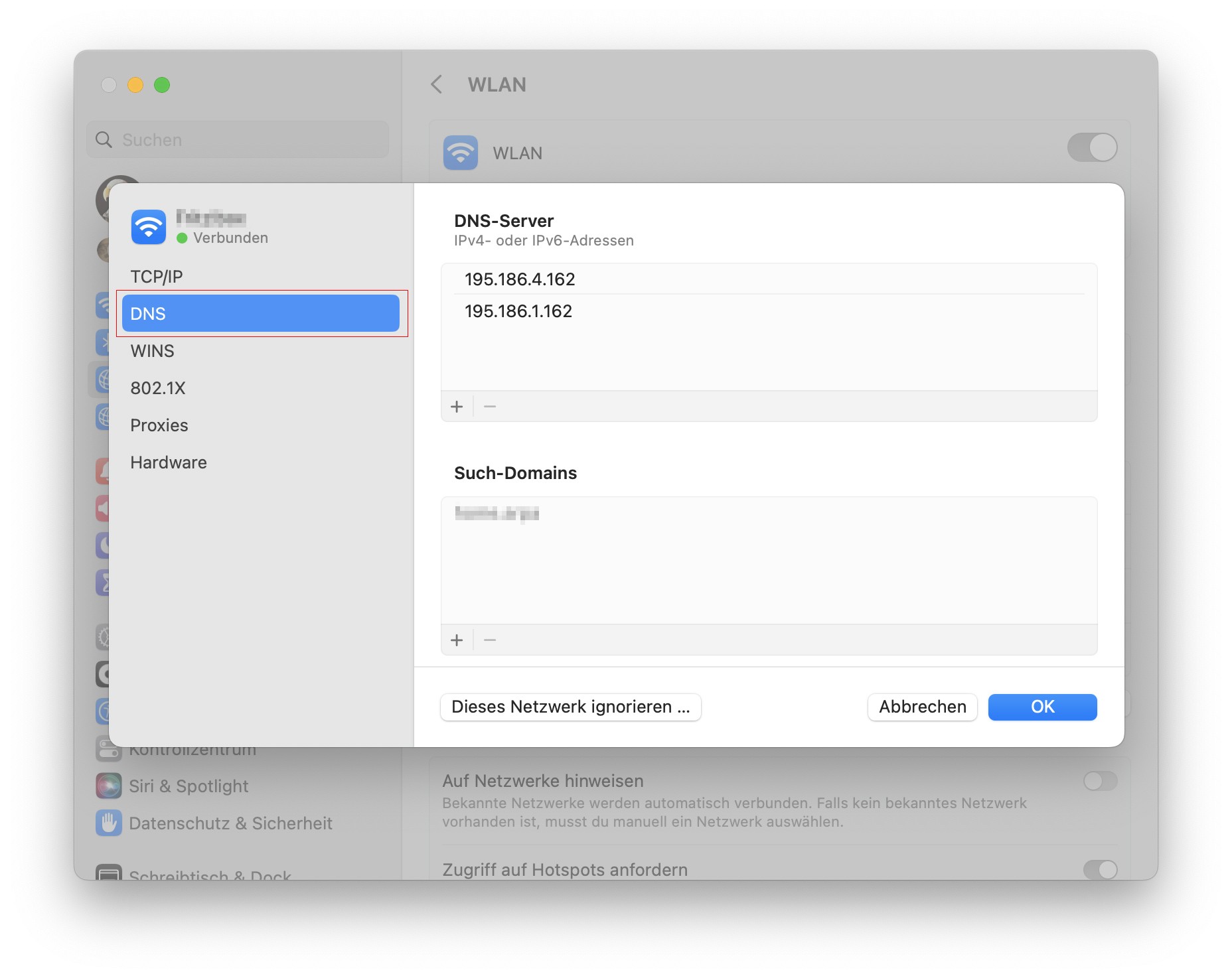
Task: Focus the Suchen search field
Action: (x=238, y=139)
